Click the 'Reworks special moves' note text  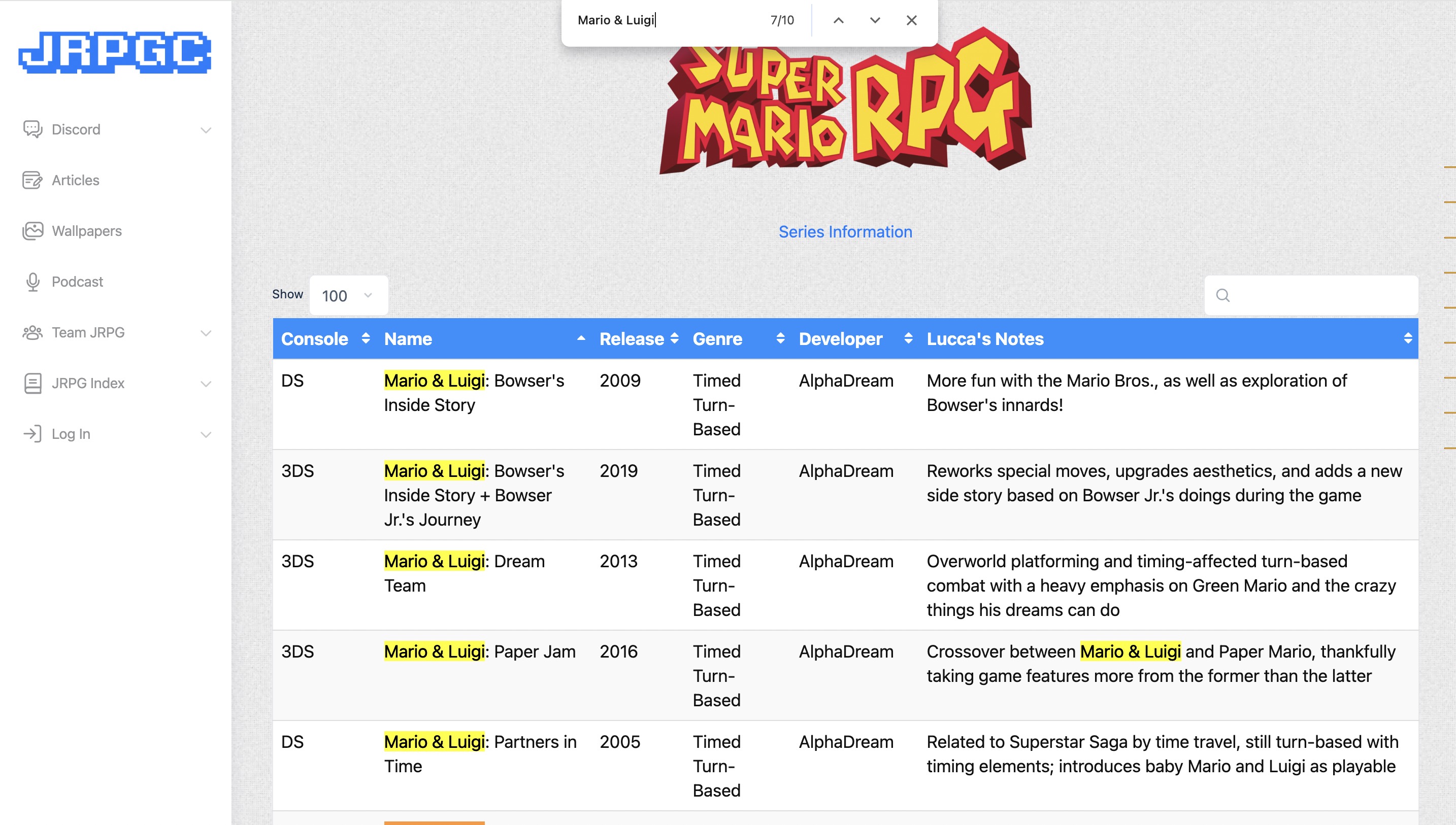click(1164, 484)
